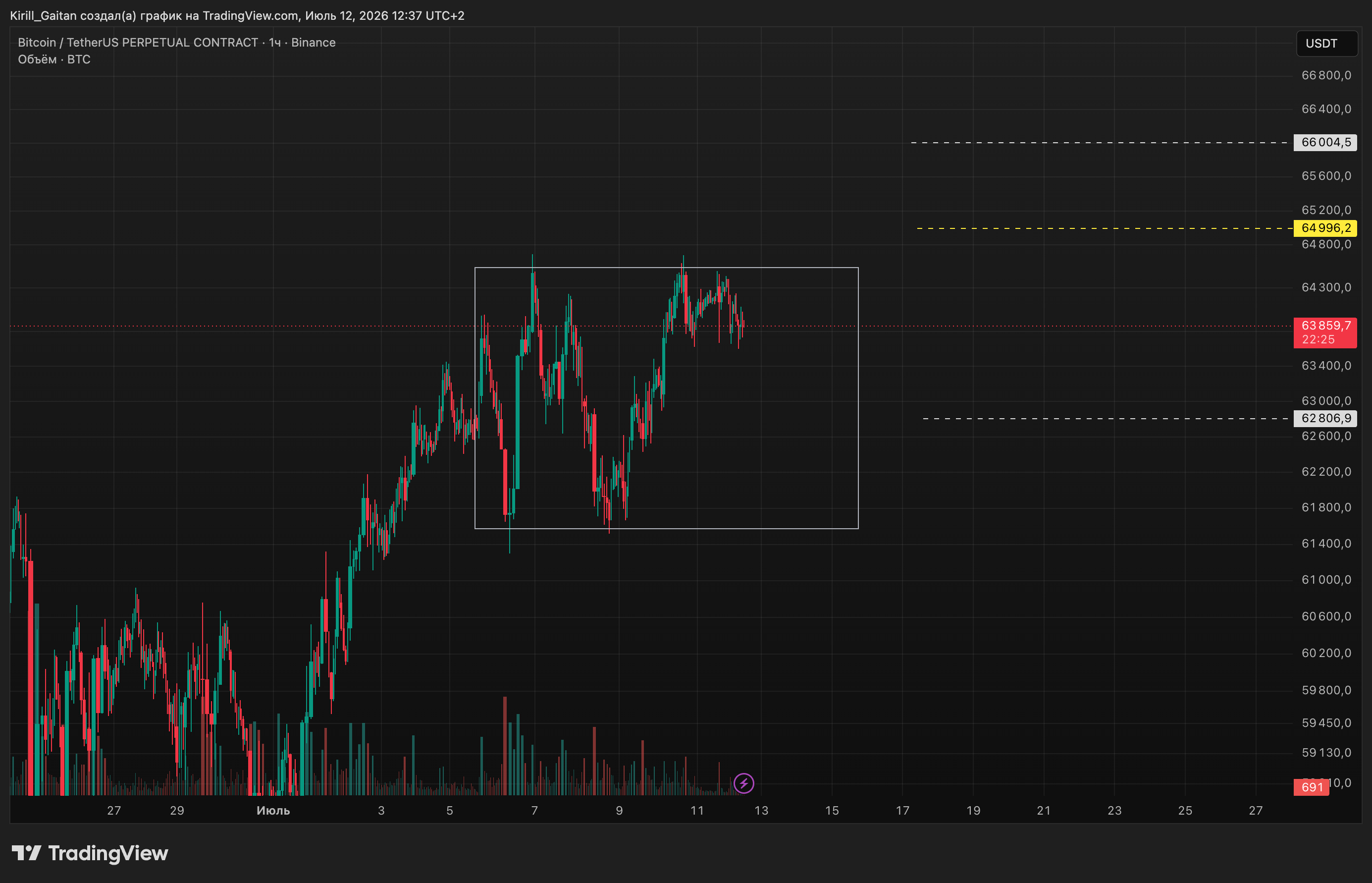Viewport: 1372px width, 883px height.
Task: Click the 5 date label on time axis
Action: (x=450, y=811)
